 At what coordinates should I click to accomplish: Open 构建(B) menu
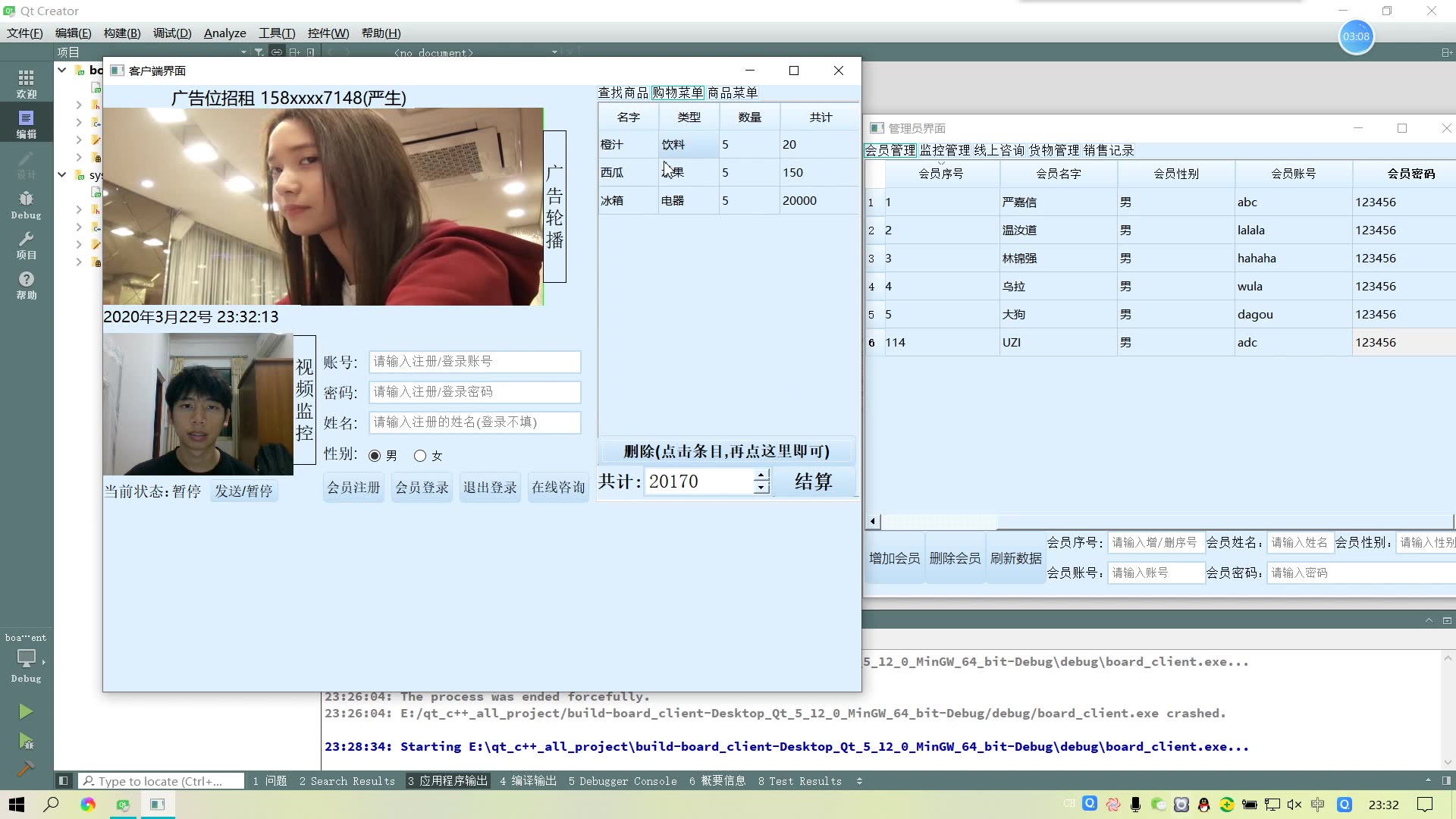tap(121, 33)
